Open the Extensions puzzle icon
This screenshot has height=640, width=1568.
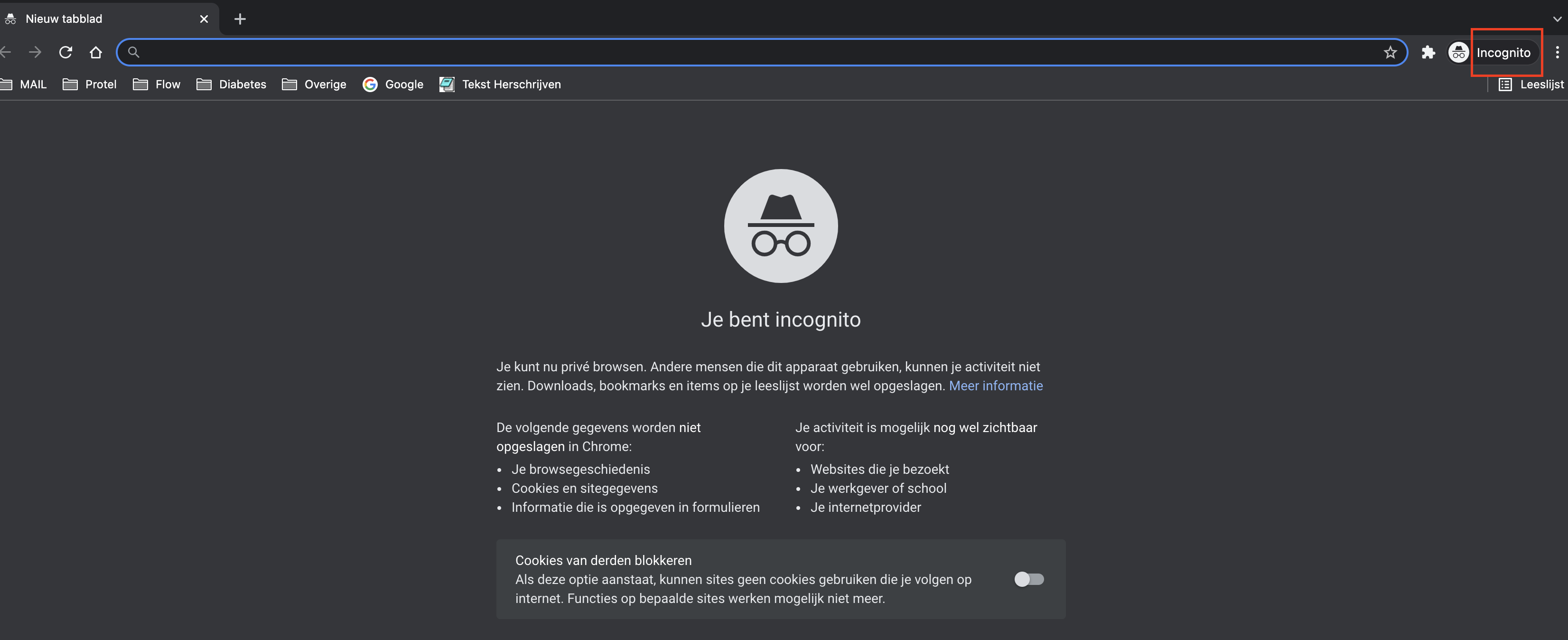(x=1428, y=52)
